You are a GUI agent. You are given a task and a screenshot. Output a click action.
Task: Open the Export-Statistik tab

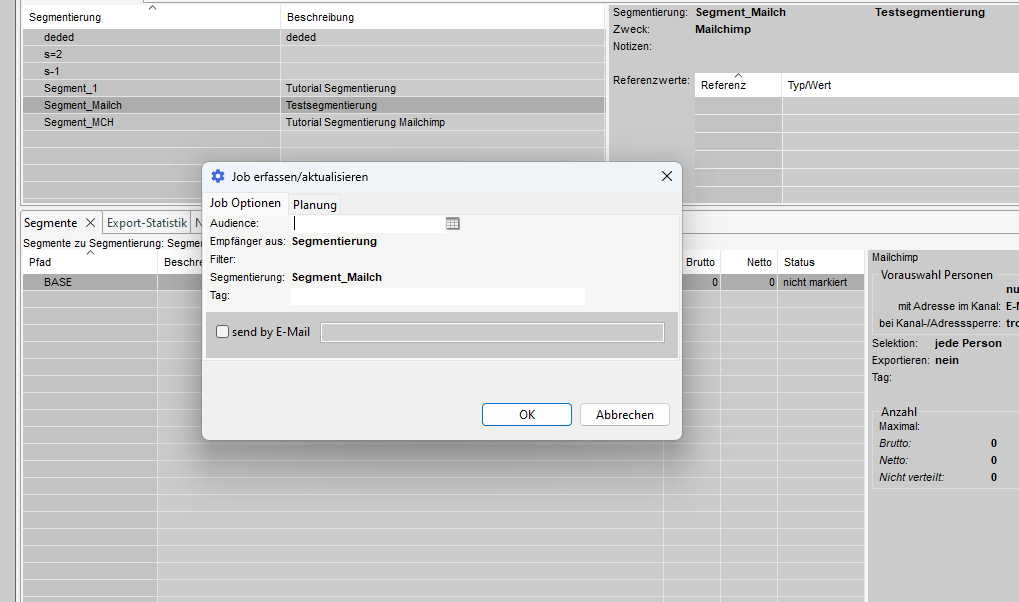pyautogui.click(x=147, y=223)
